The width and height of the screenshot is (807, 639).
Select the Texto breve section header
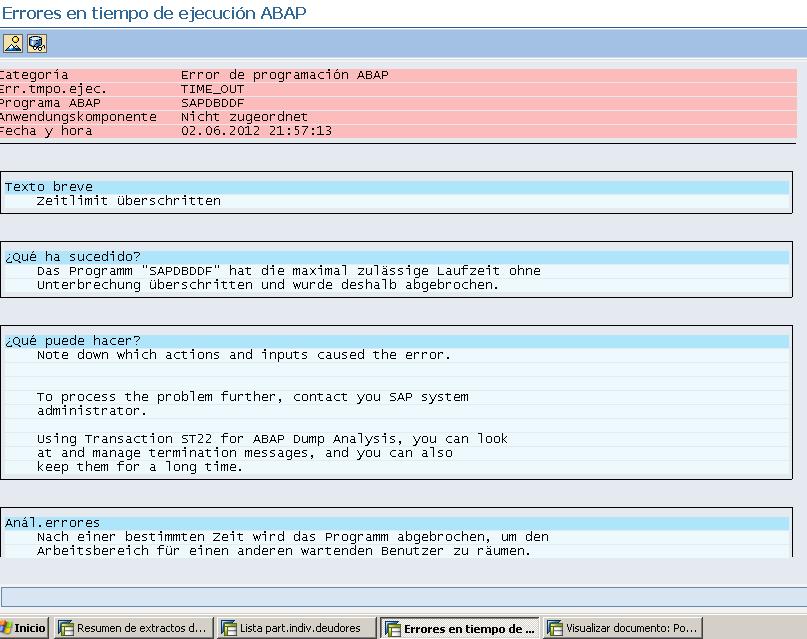[396, 187]
